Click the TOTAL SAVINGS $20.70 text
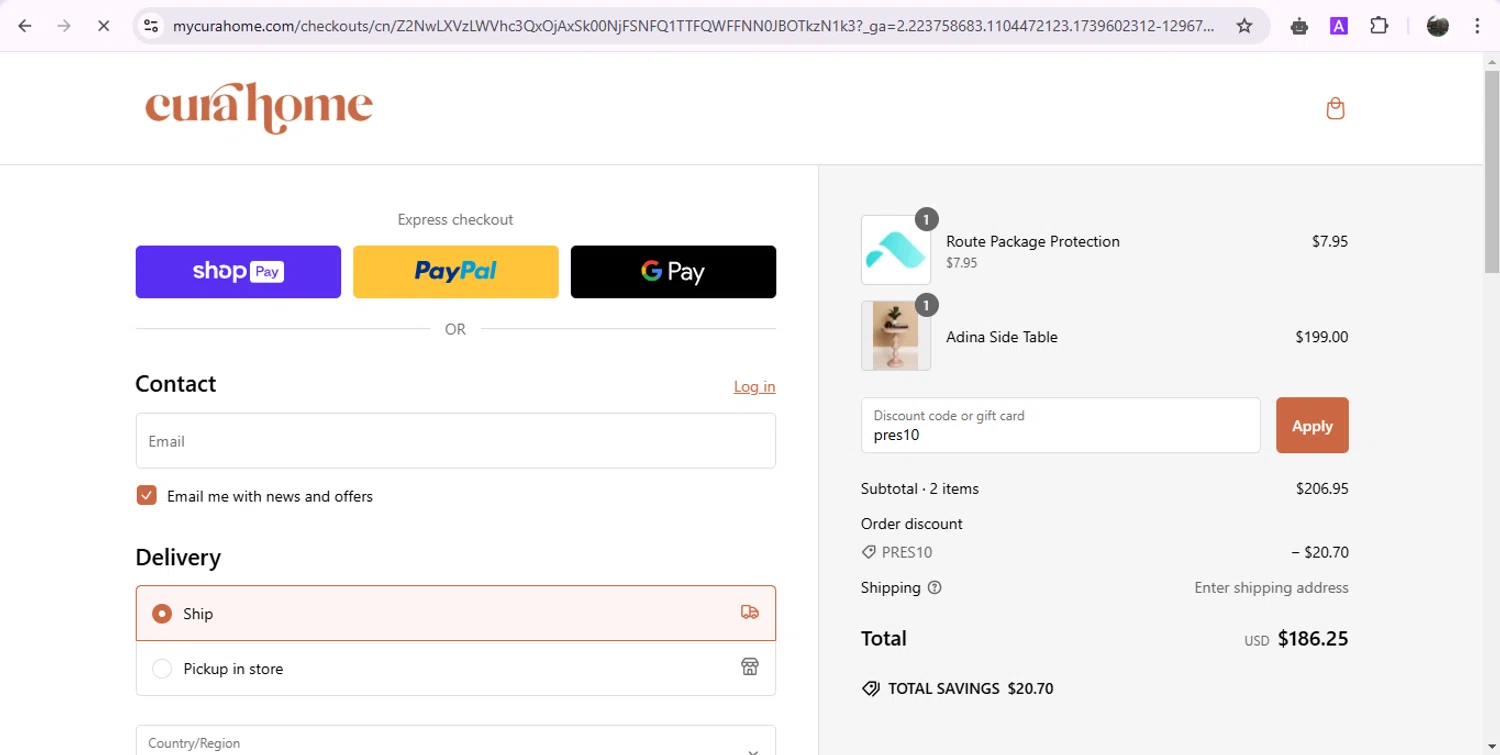This screenshot has width=1500, height=755. [x=970, y=689]
